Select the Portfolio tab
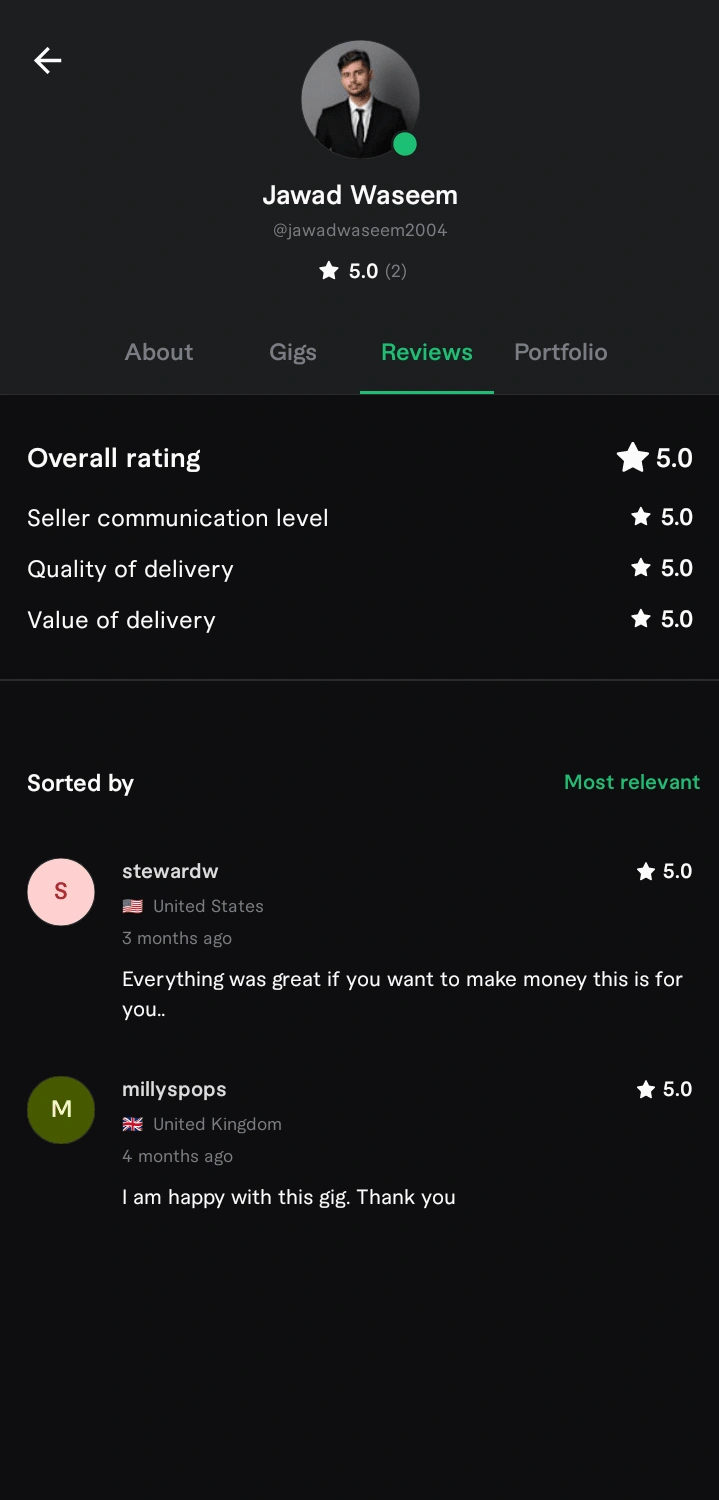This screenshot has width=719, height=1500. point(560,352)
